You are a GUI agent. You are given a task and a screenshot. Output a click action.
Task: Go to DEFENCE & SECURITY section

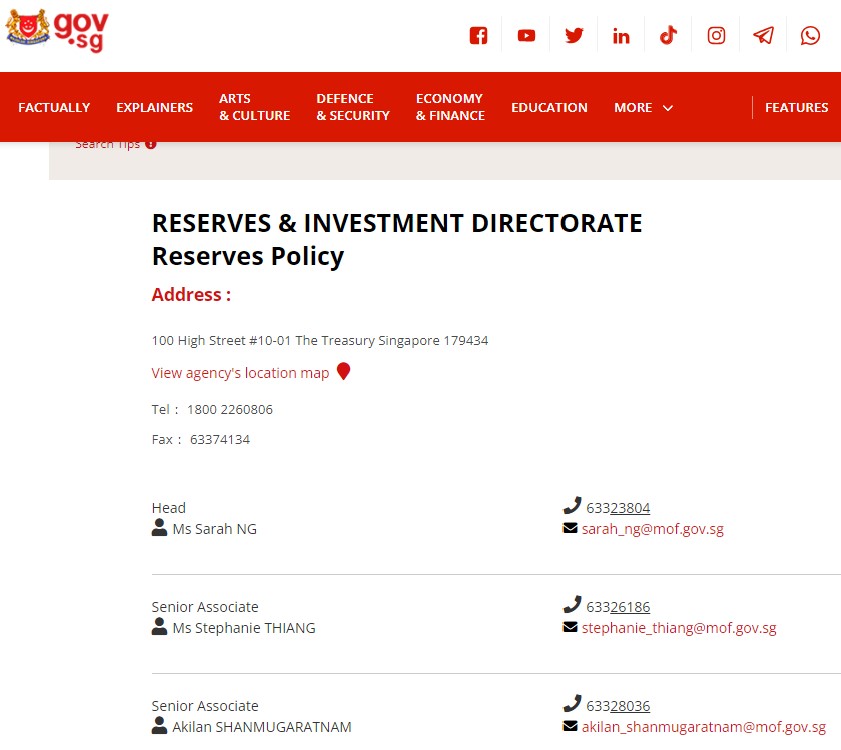(x=353, y=107)
